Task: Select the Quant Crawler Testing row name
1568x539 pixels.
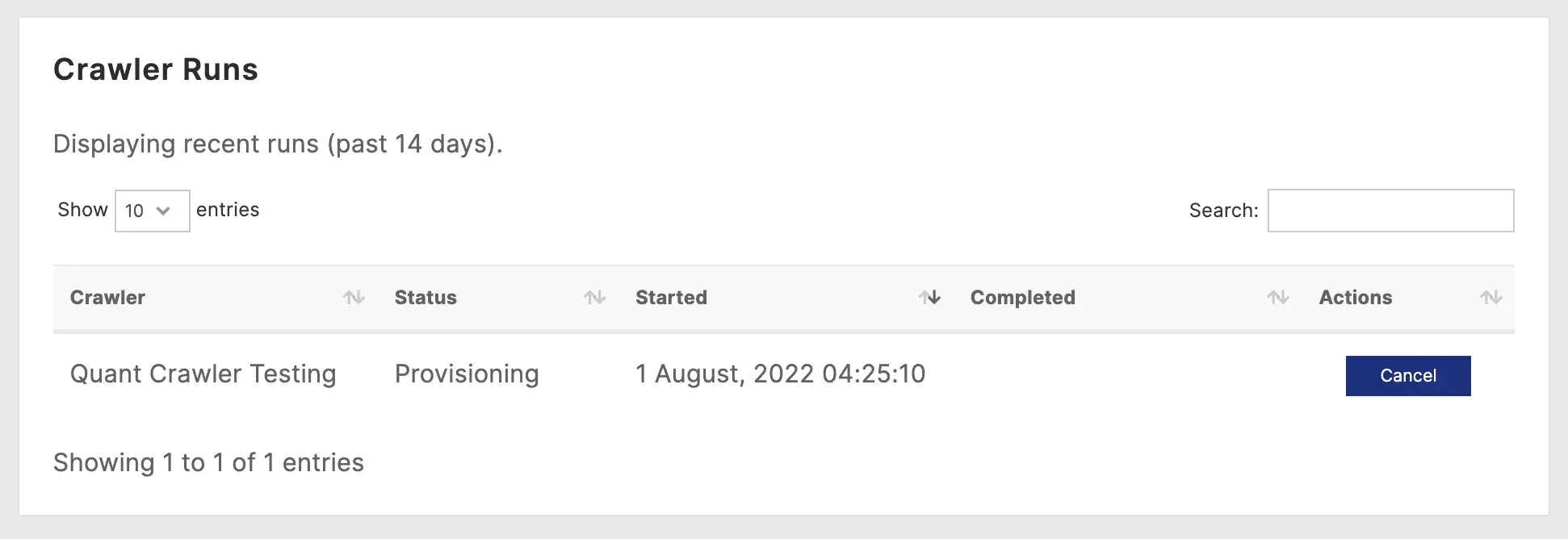Action: (203, 374)
